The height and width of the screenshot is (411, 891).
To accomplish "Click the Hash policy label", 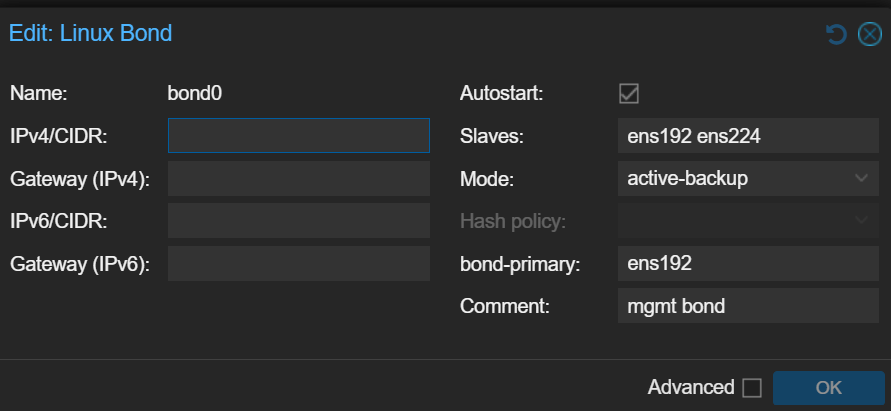I will click(513, 222).
